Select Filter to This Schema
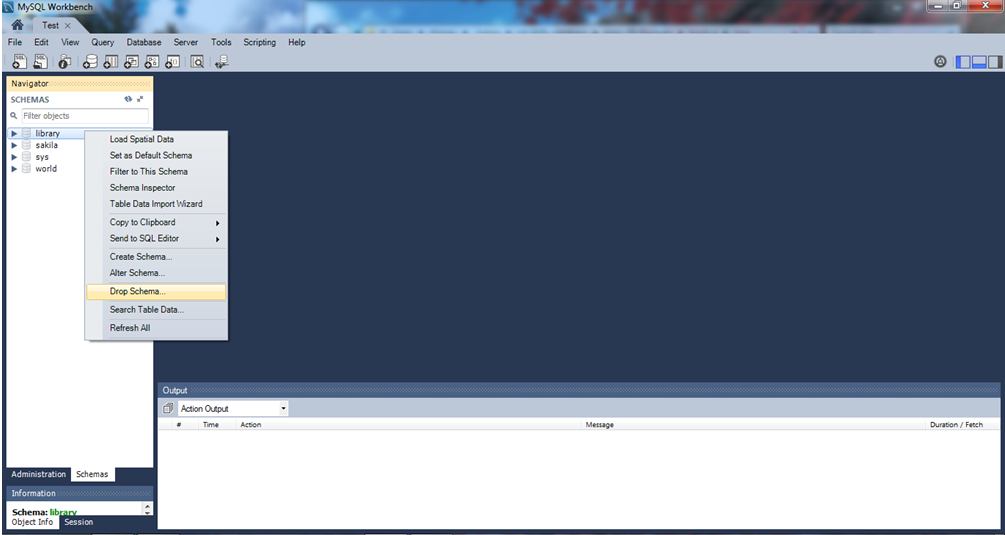This screenshot has width=1005, height=535. pyautogui.click(x=156, y=171)
